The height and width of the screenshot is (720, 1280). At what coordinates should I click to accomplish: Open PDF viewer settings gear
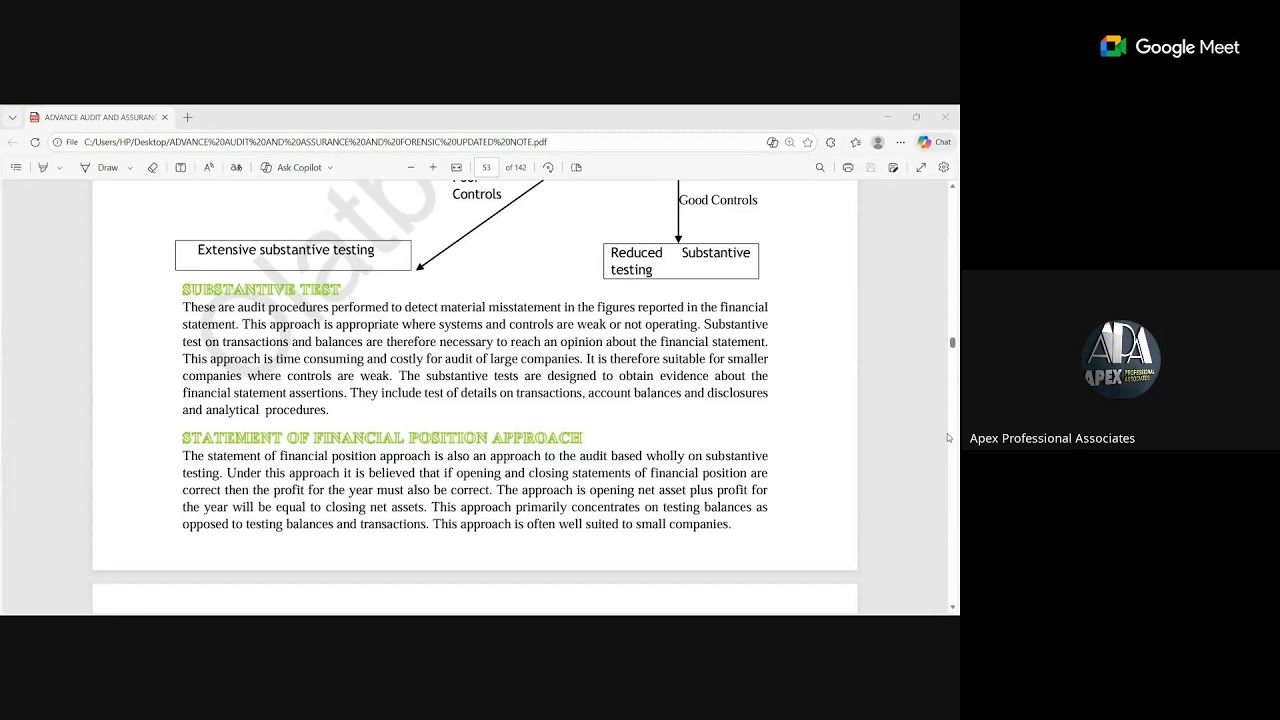[943, 167]
